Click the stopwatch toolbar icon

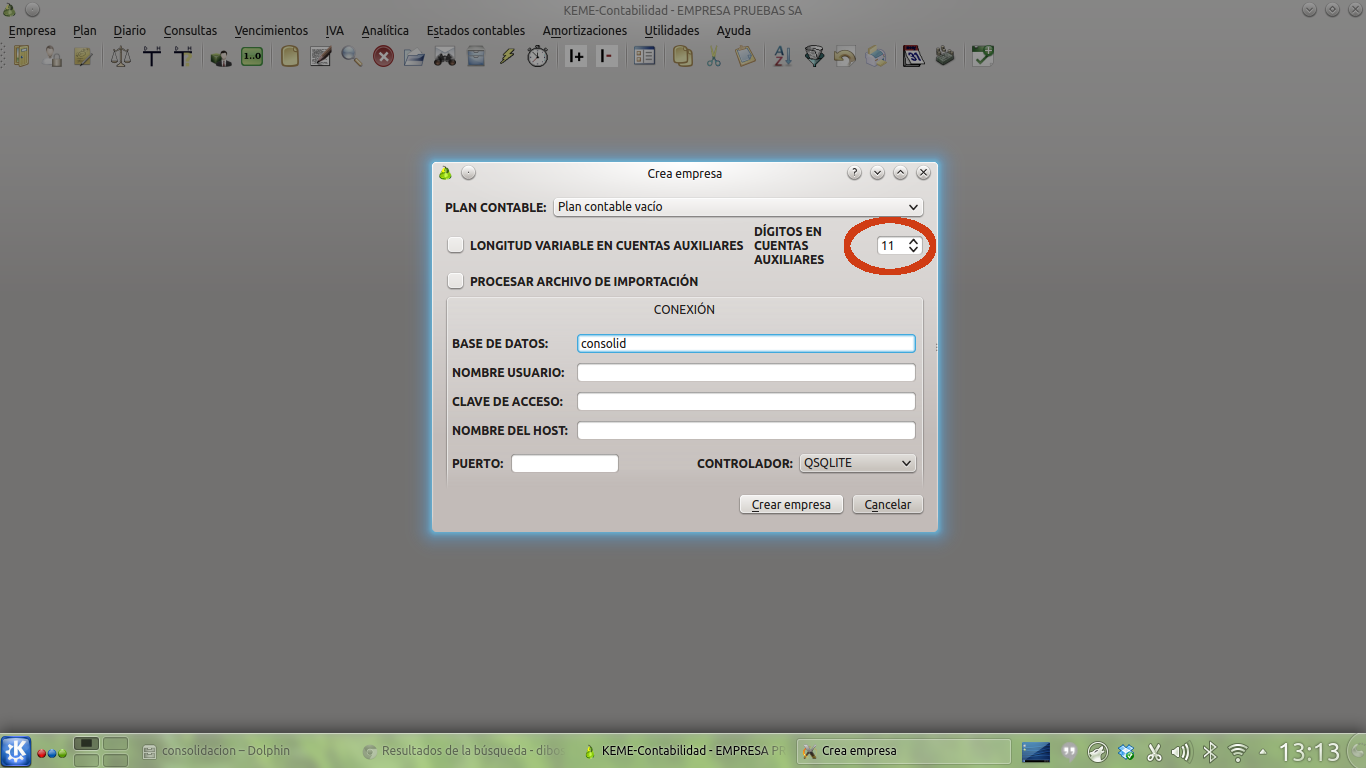point(538,57)
